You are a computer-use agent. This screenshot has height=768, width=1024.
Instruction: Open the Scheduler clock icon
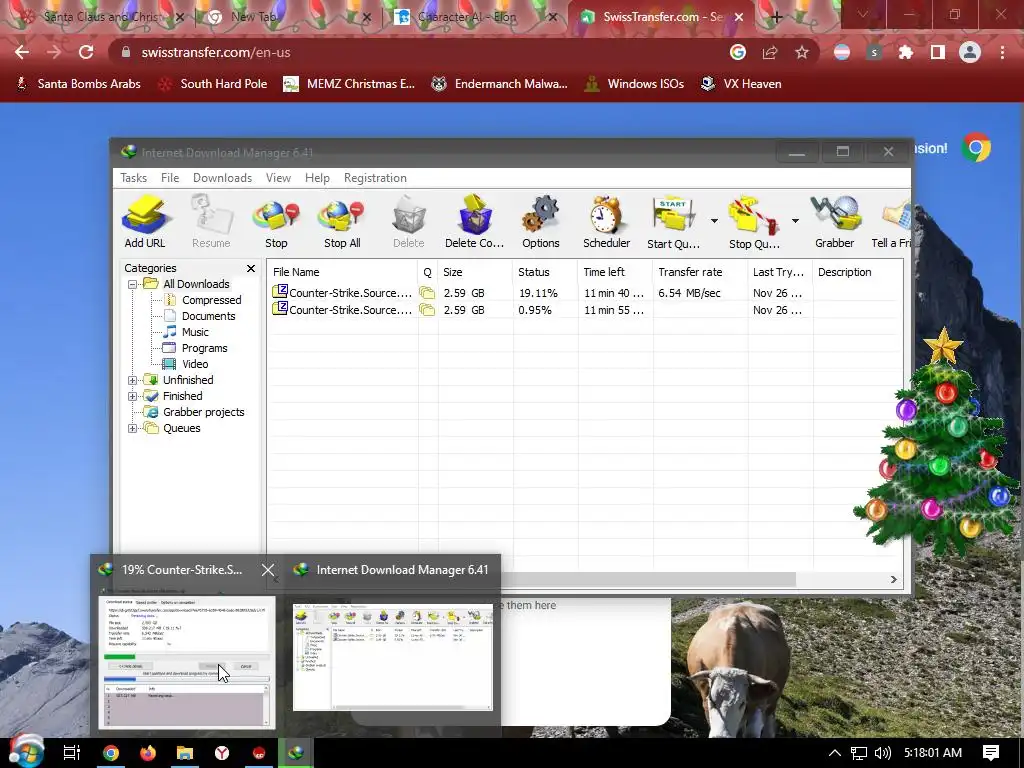(606, 222)
